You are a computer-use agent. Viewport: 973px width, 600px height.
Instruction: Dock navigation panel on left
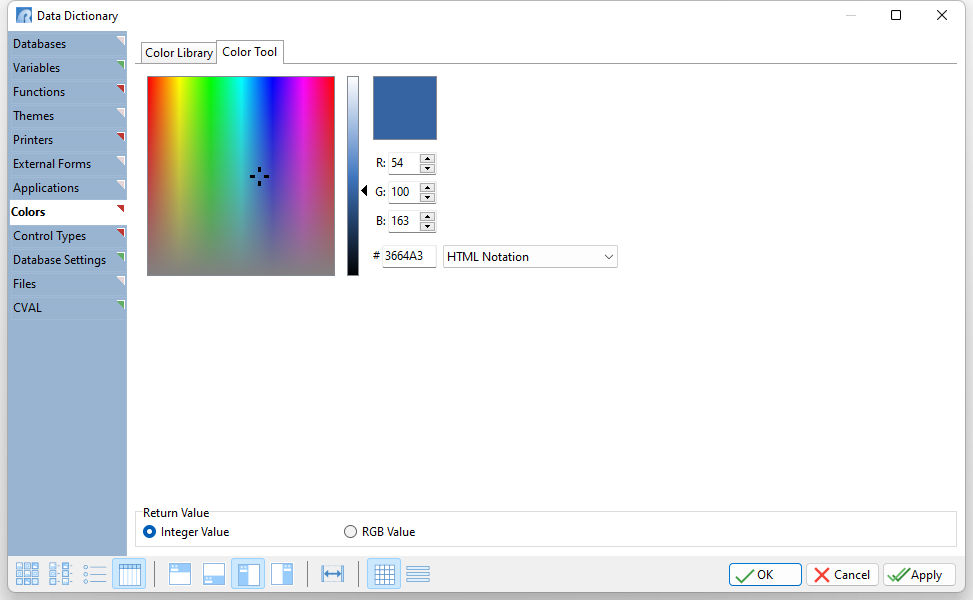coord(248,573)
